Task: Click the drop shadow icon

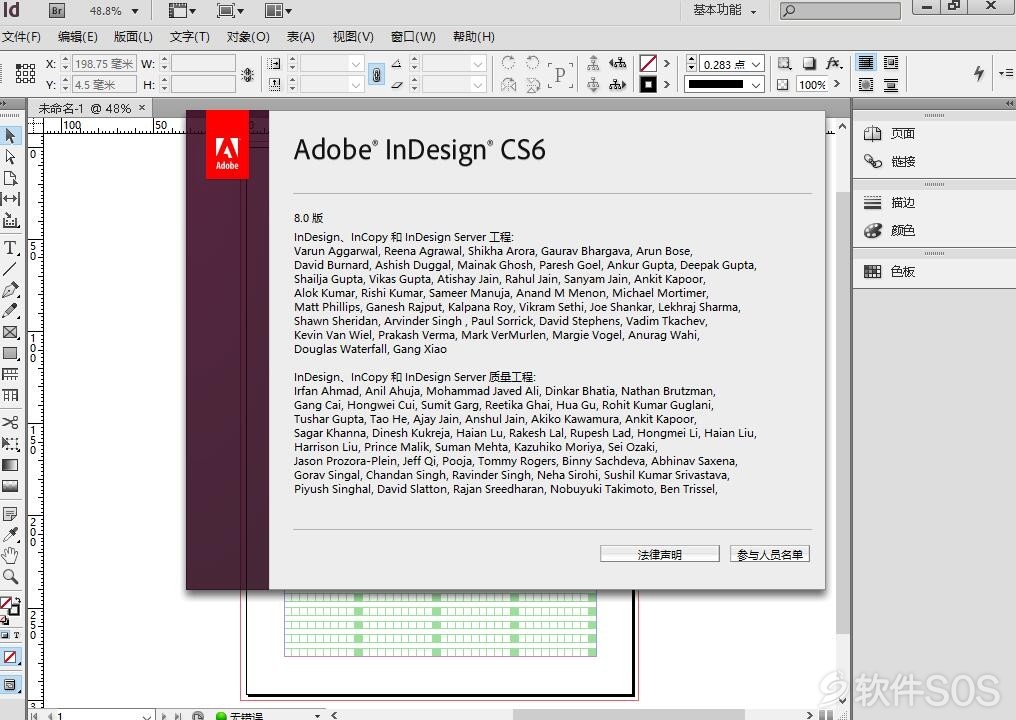Action: (x=809, y=63)
